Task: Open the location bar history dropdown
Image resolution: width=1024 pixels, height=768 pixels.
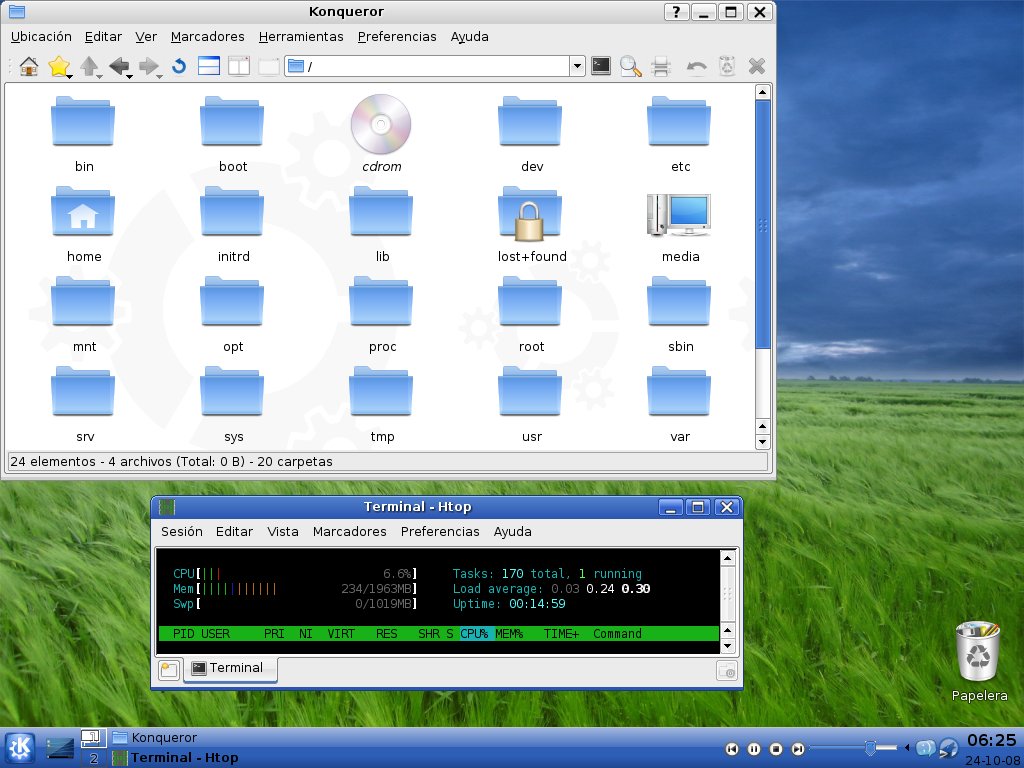Action: pos(577,66)
